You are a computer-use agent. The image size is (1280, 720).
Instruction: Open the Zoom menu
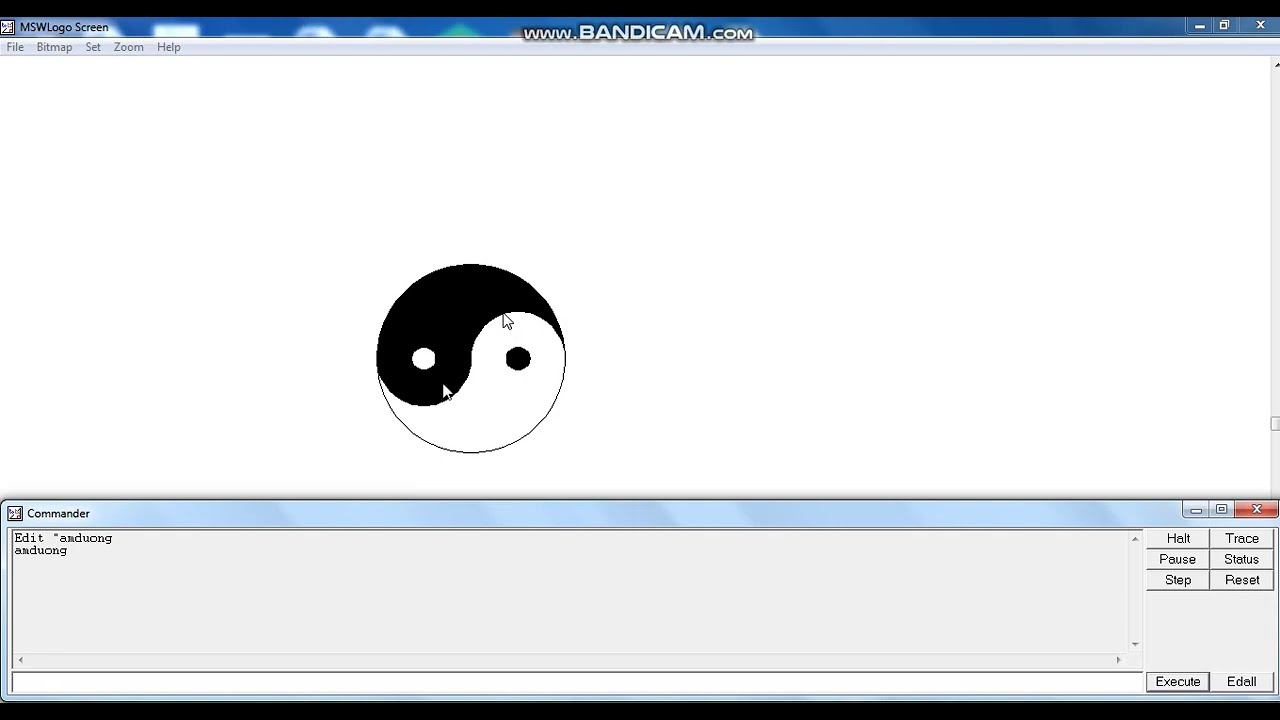coord(128,47)
